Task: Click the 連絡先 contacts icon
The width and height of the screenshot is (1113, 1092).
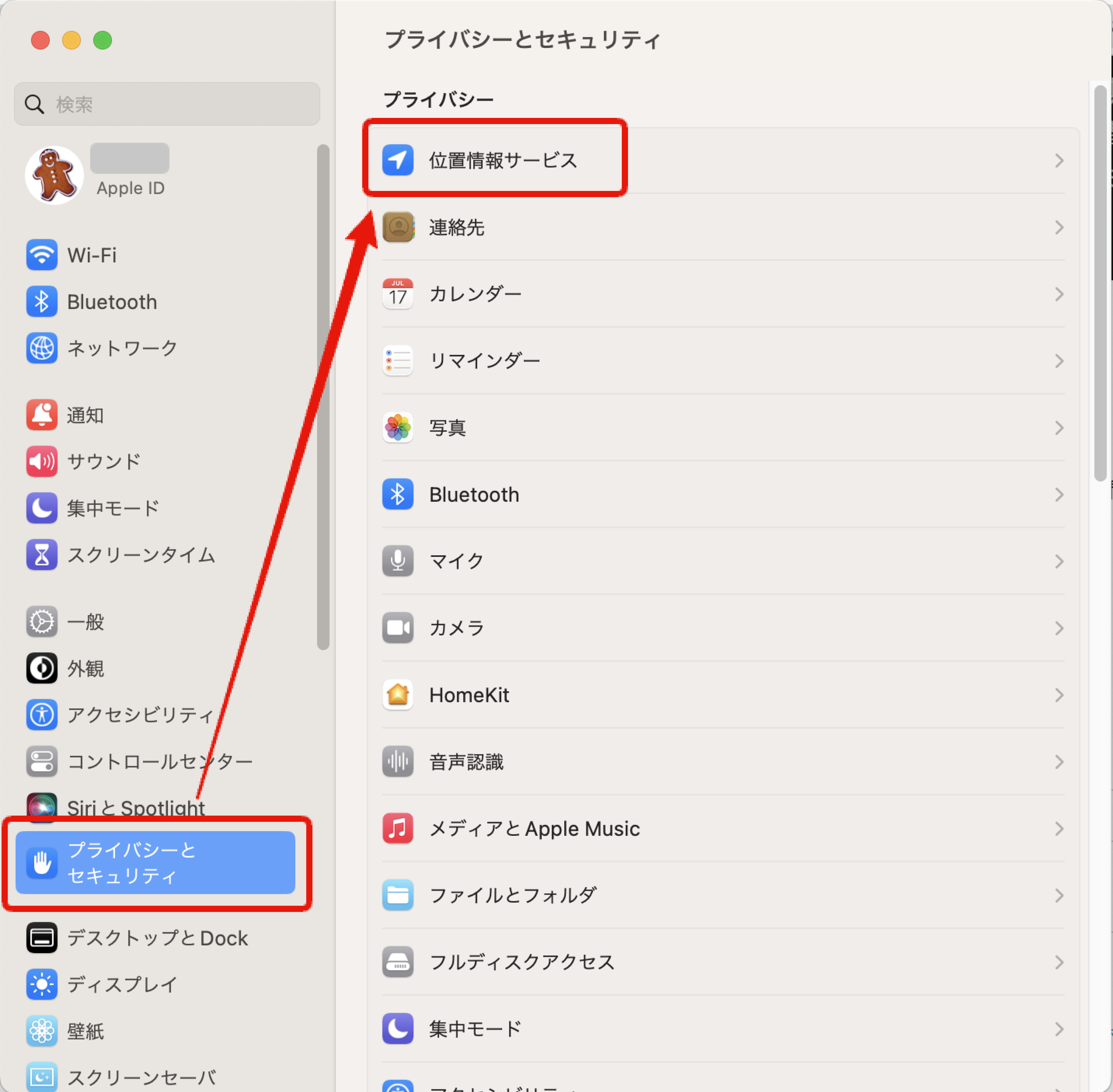Action: point(398,227)
